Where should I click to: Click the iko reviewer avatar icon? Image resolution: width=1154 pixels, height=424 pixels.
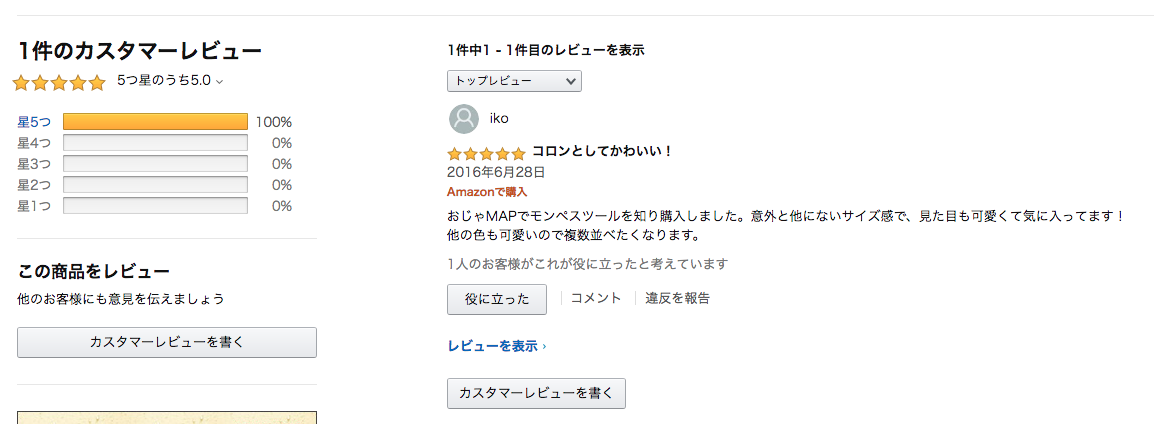463,119
